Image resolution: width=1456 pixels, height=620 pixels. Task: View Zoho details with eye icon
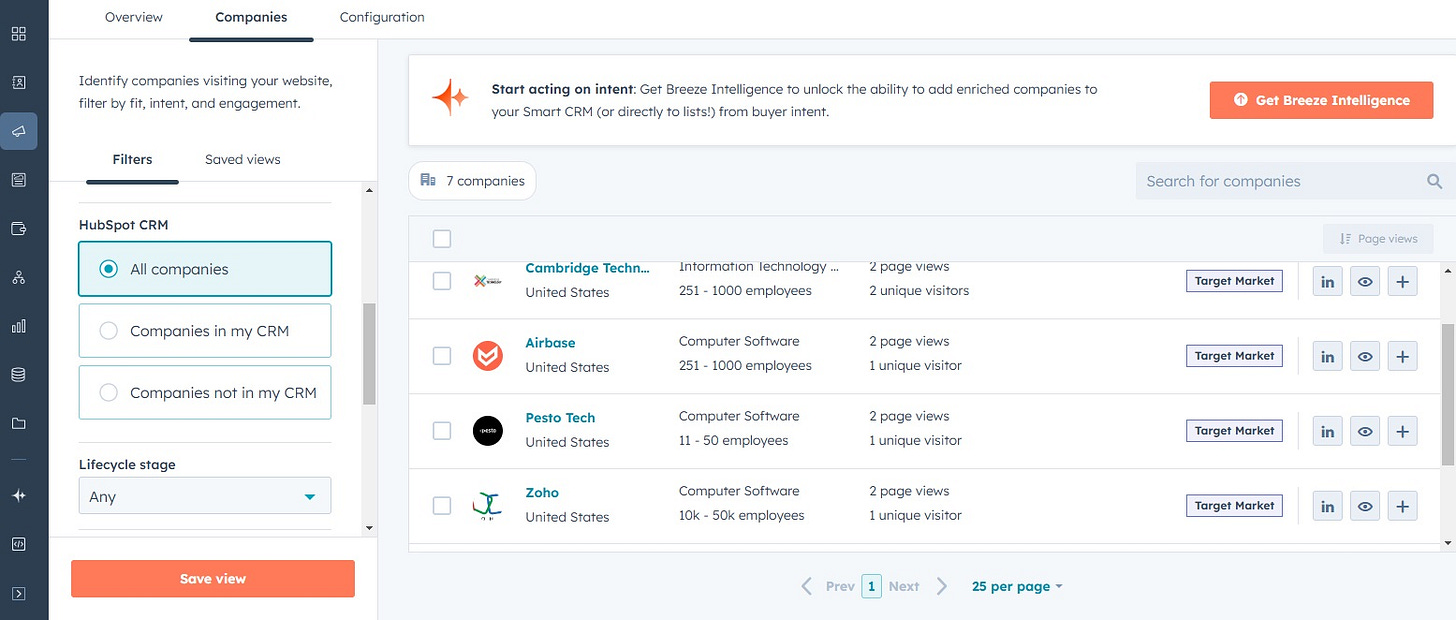point(1365,506)
